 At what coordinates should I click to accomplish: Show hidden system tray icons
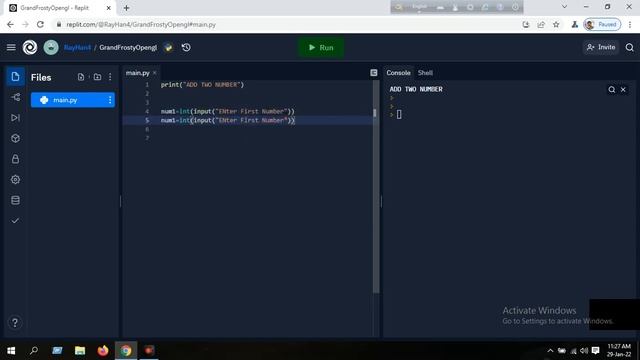click(x=550, y=351)
